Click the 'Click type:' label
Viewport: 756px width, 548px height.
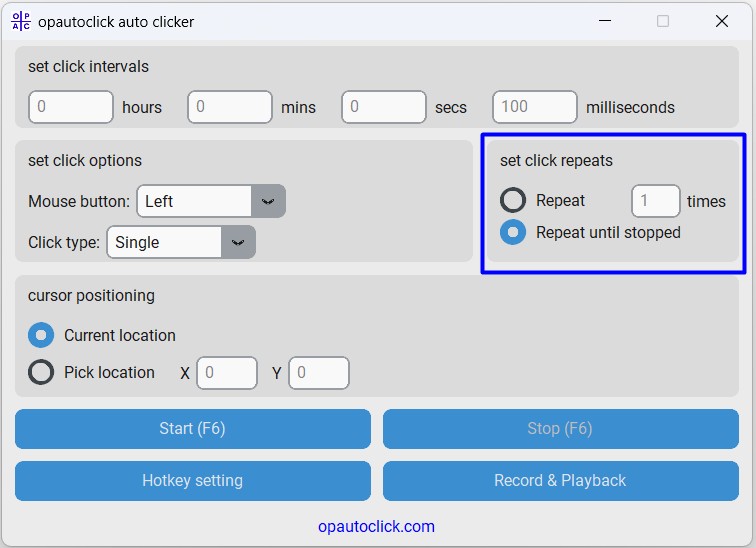pyautogui.click(x=64, y=242)
